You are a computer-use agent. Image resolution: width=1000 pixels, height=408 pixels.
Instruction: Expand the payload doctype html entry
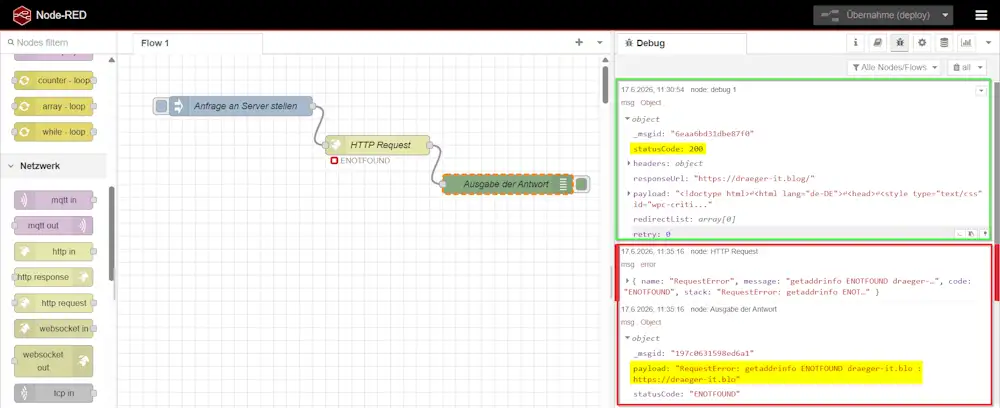(629, 193)
